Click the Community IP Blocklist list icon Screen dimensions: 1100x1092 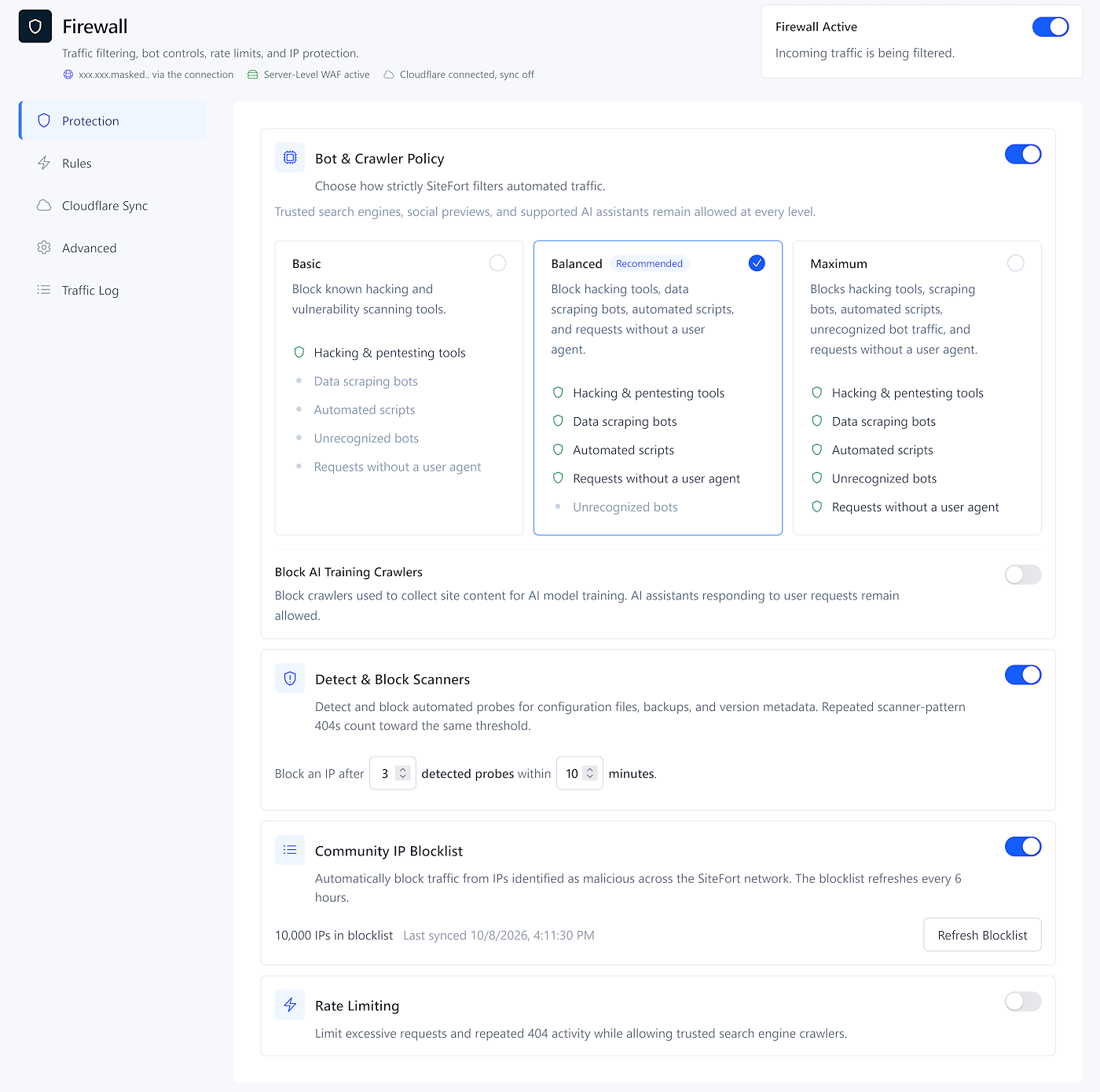(290, 850)
